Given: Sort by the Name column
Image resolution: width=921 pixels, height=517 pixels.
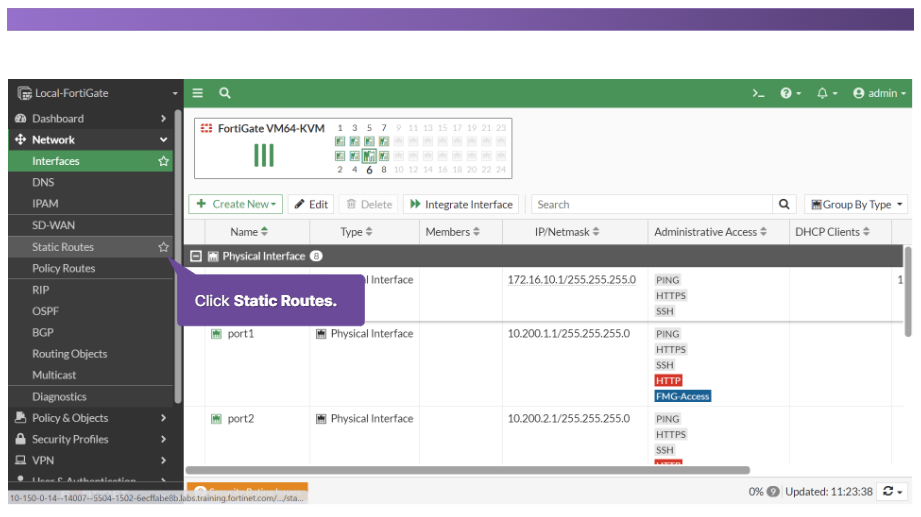Looking at the screenshot, I should click(250, 232).
